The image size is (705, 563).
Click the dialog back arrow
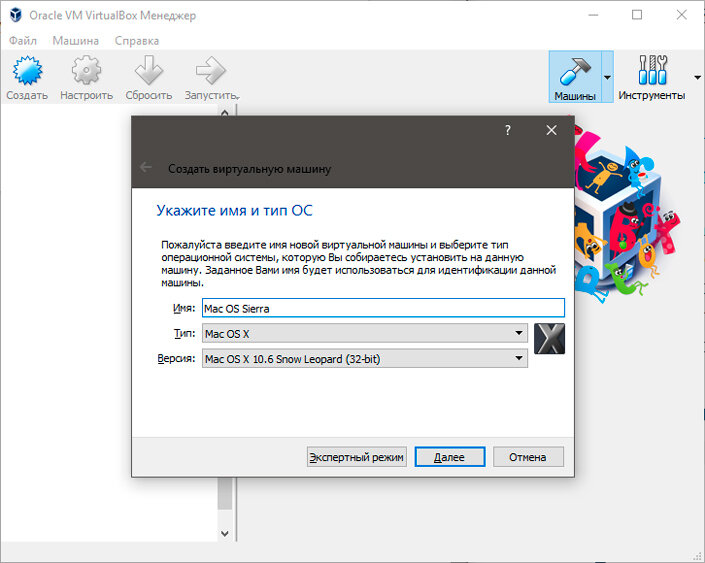(x=146, y=167)
